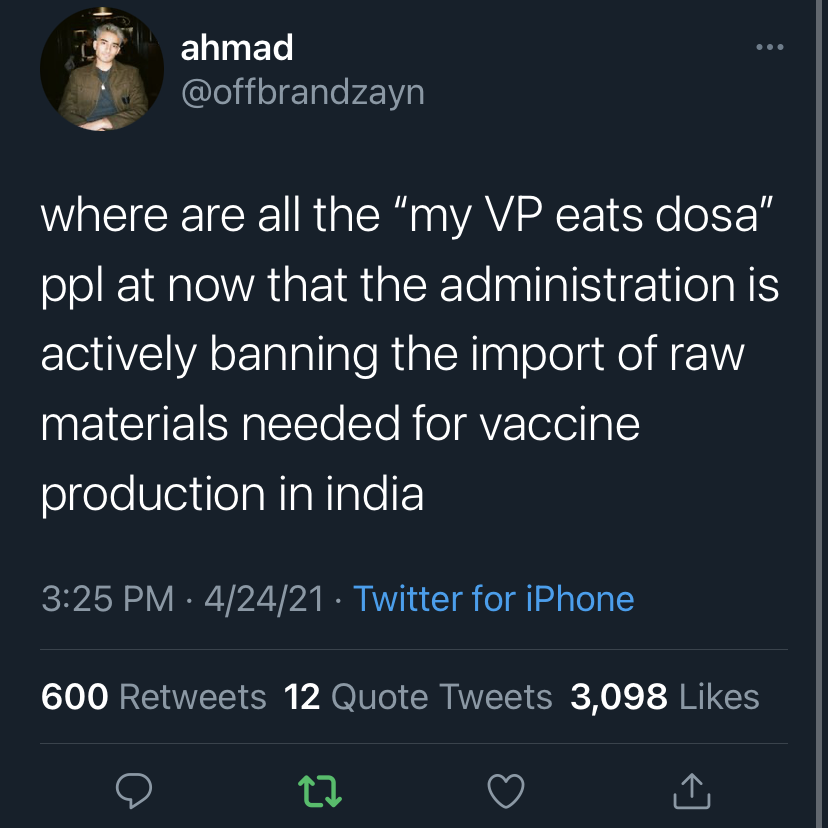Open the @offbrandzayn handle
Viewport: 828px width, 828px height.
pos(303,93)
